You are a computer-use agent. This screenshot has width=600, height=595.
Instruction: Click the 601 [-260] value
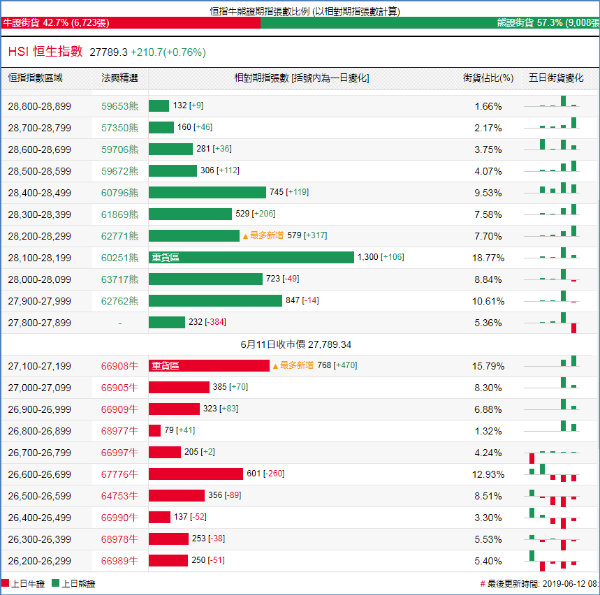pyautogui.click(x=265, y=473)
